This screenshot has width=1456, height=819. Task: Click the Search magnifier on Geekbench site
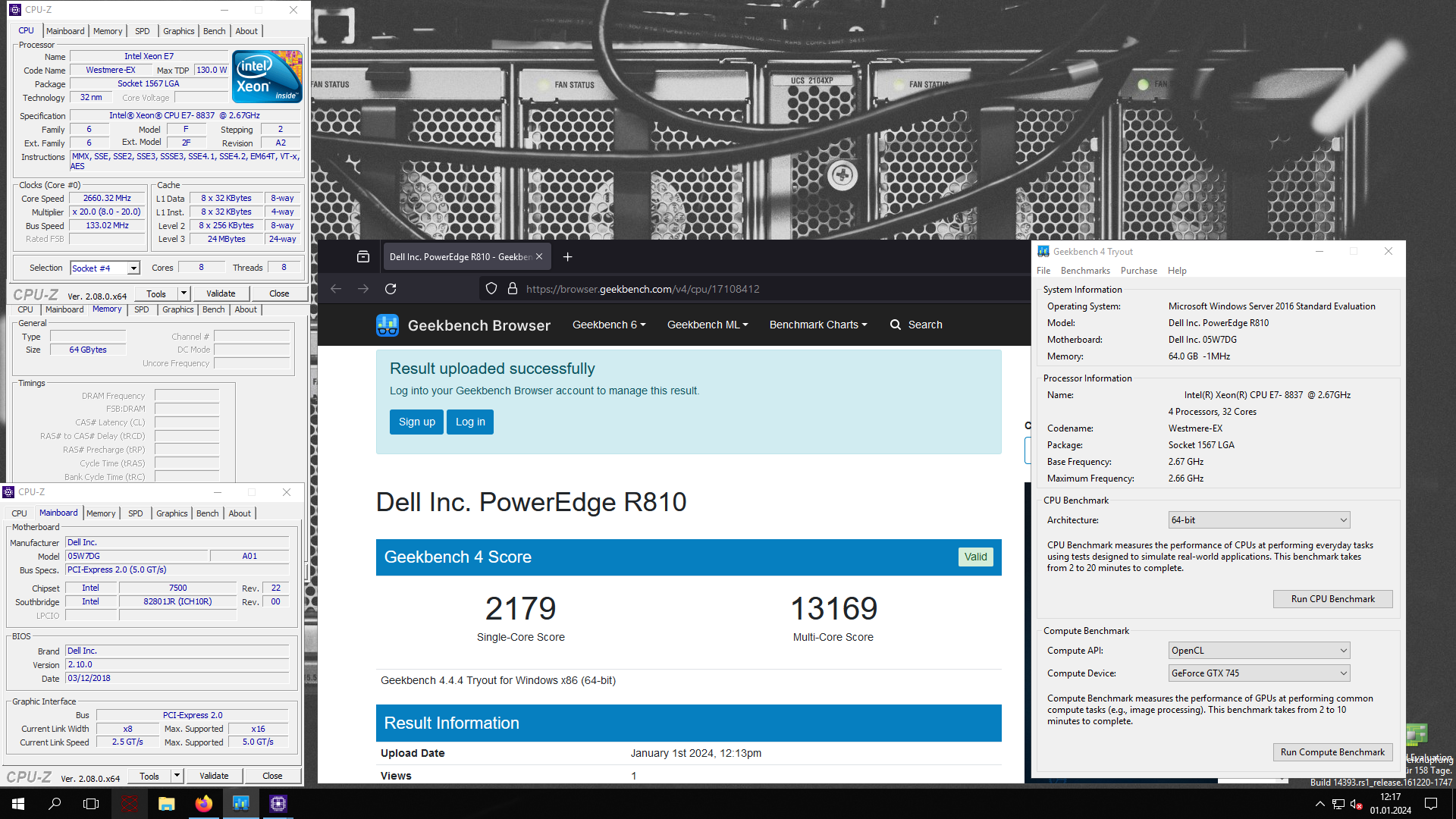[x=896, y=325]
